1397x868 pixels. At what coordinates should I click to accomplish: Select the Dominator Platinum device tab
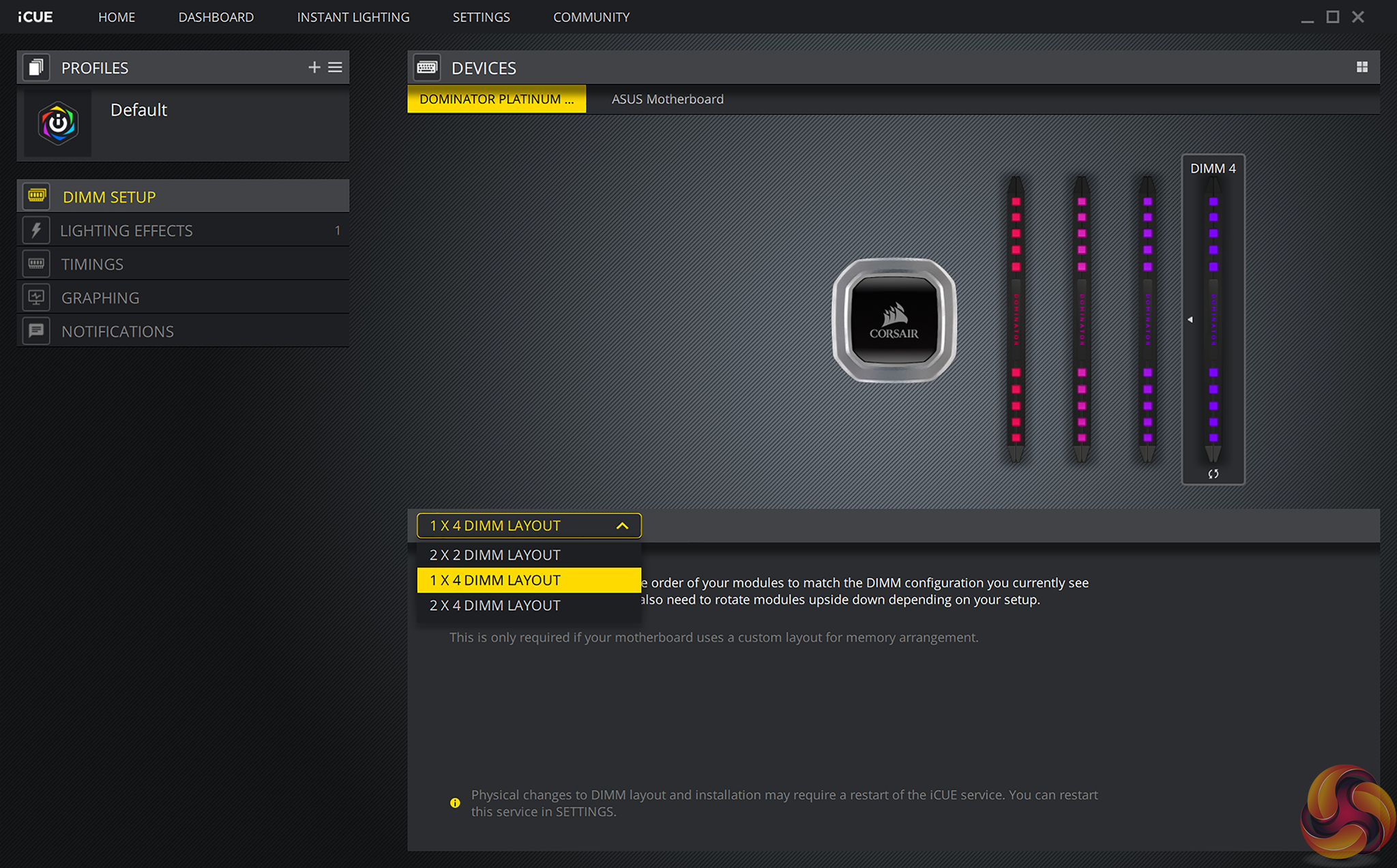coord(496,99)
